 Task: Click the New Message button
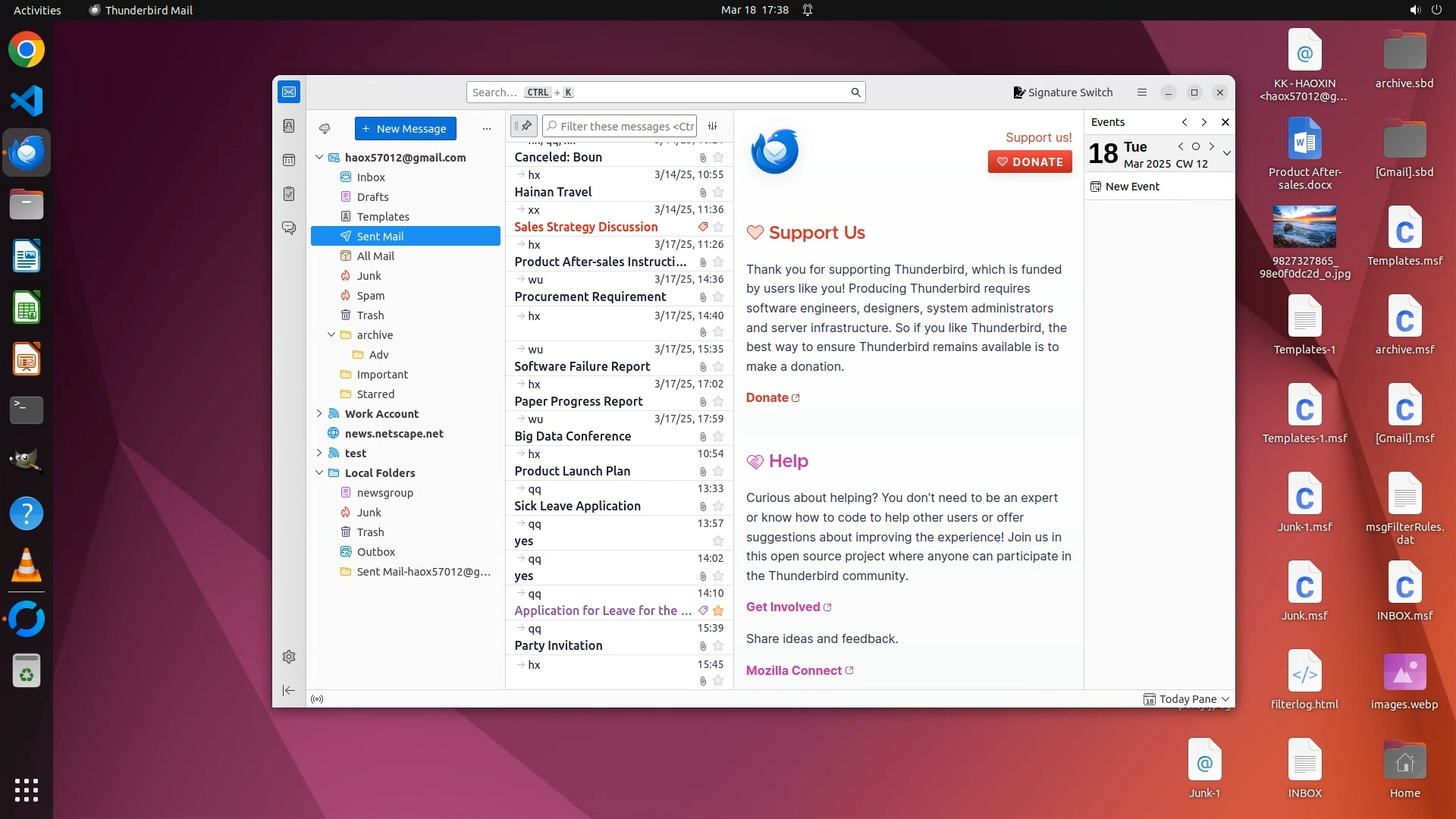point(405,129)
